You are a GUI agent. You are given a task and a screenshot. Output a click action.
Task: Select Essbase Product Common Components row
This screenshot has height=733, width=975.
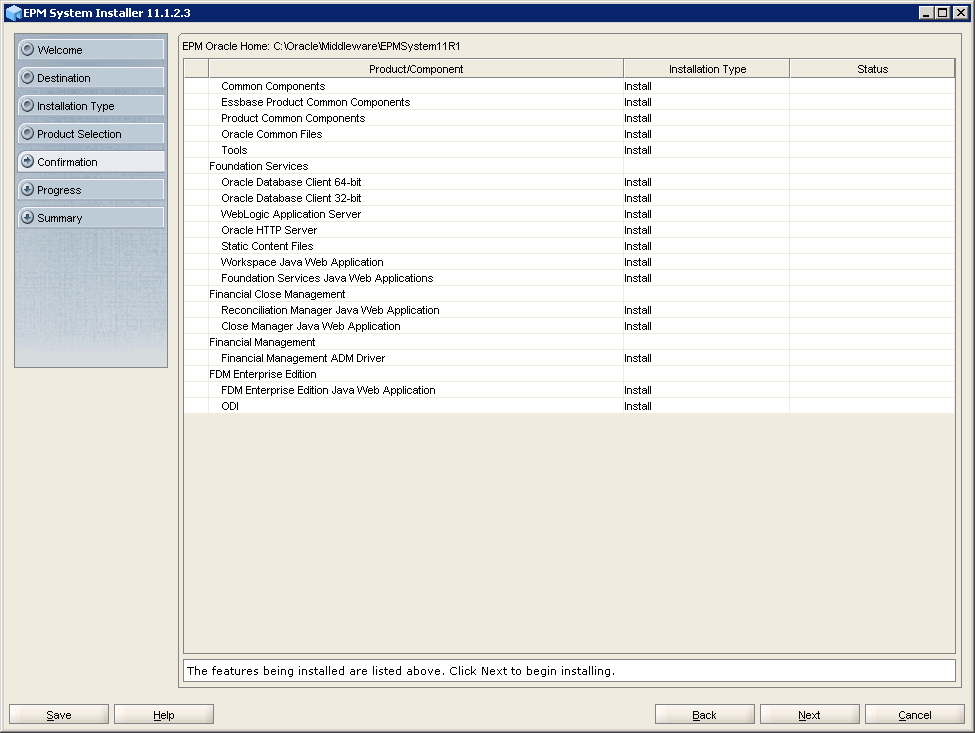pos(569,102)
